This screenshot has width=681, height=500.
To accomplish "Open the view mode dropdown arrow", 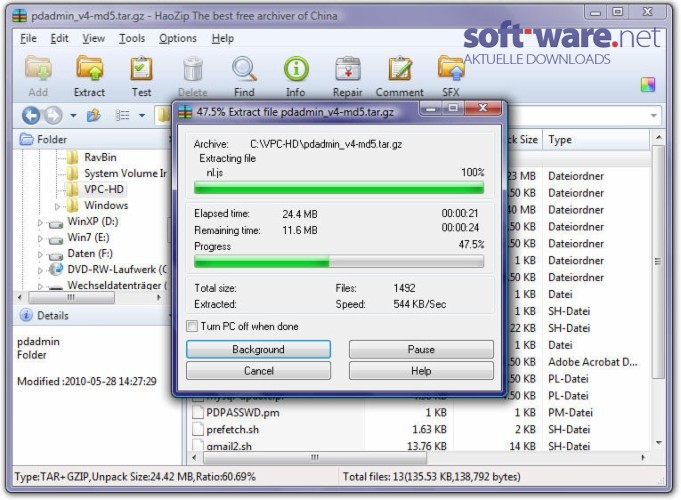I will point(142,116).
